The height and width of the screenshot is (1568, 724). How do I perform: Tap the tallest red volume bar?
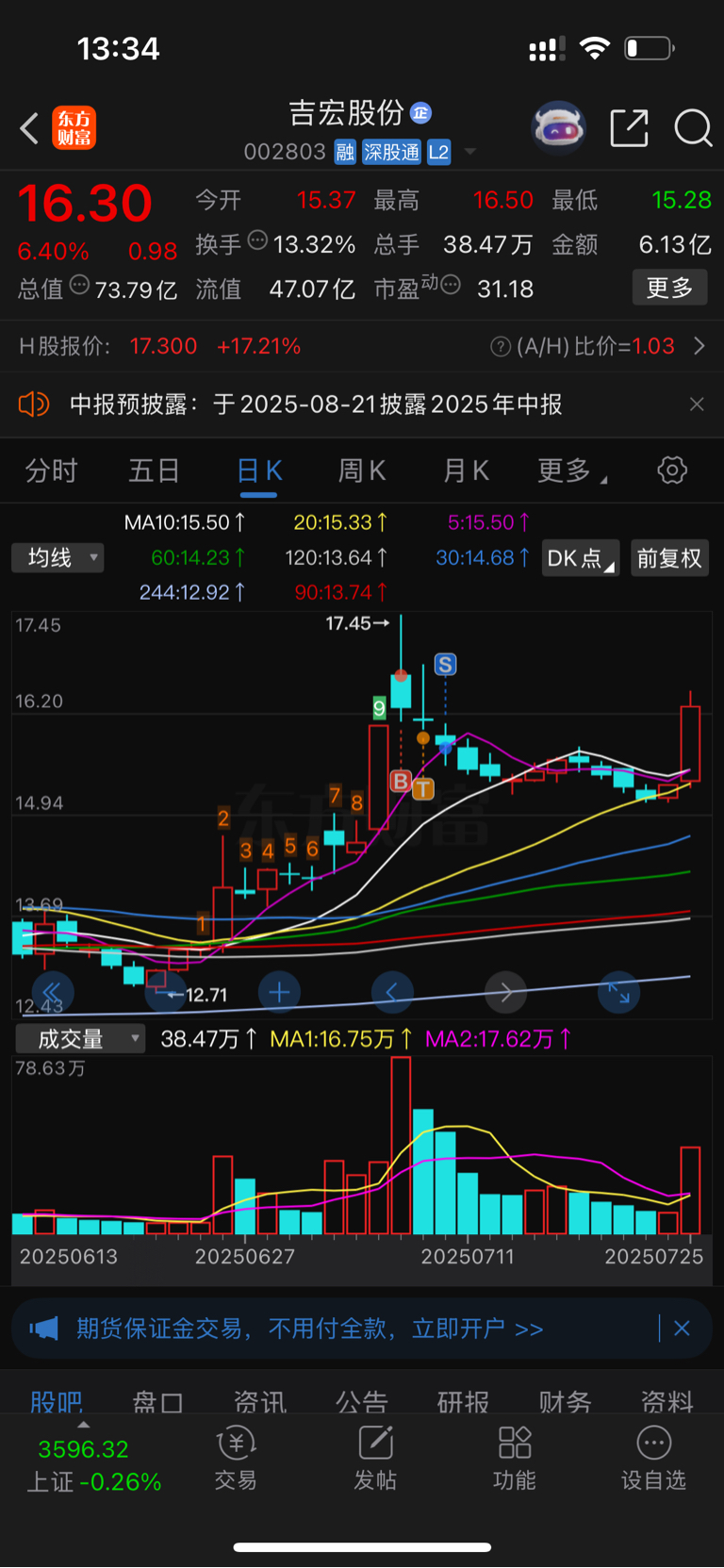pos(401,1146)
